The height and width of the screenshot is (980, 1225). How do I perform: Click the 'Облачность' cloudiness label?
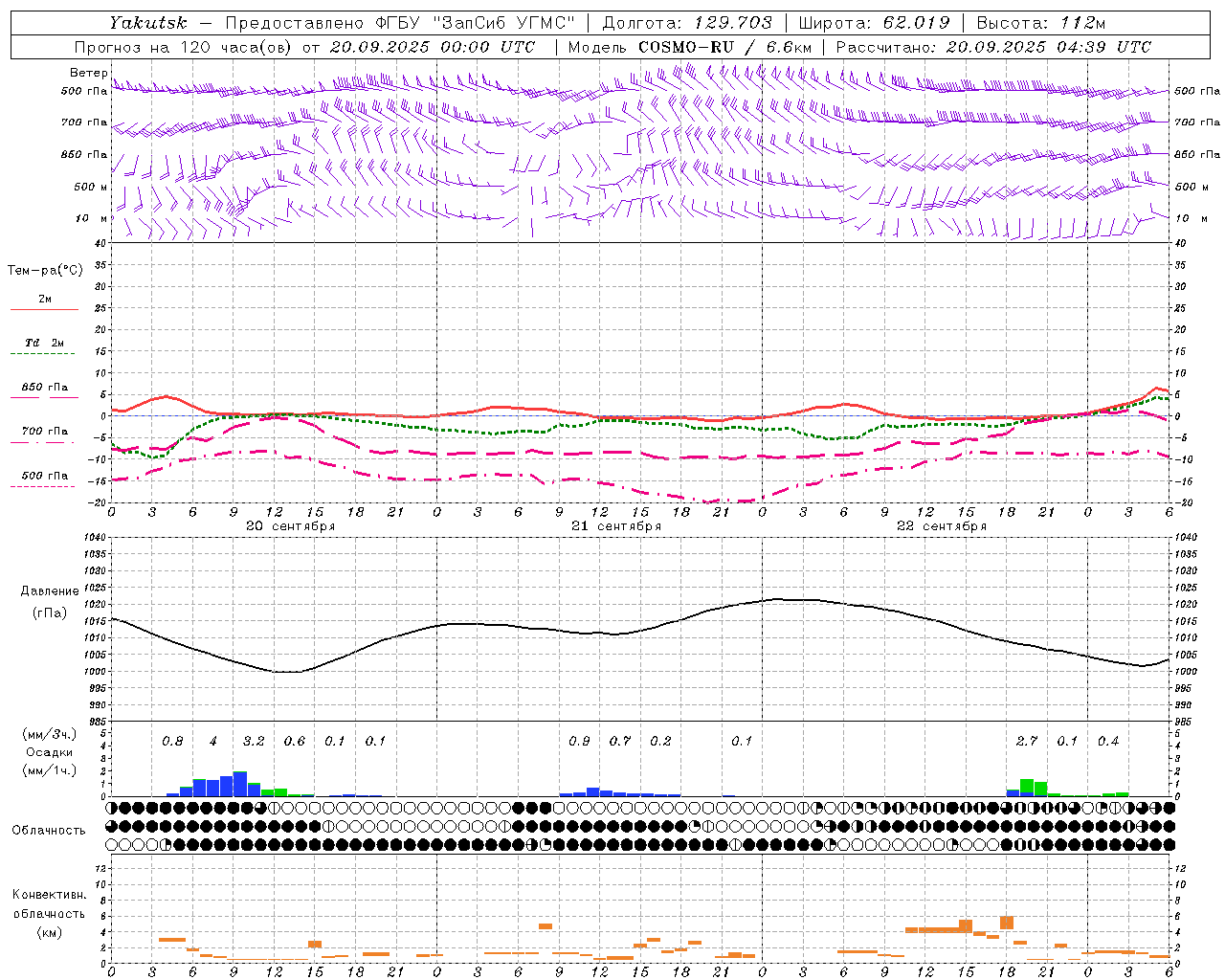point(49,831)
